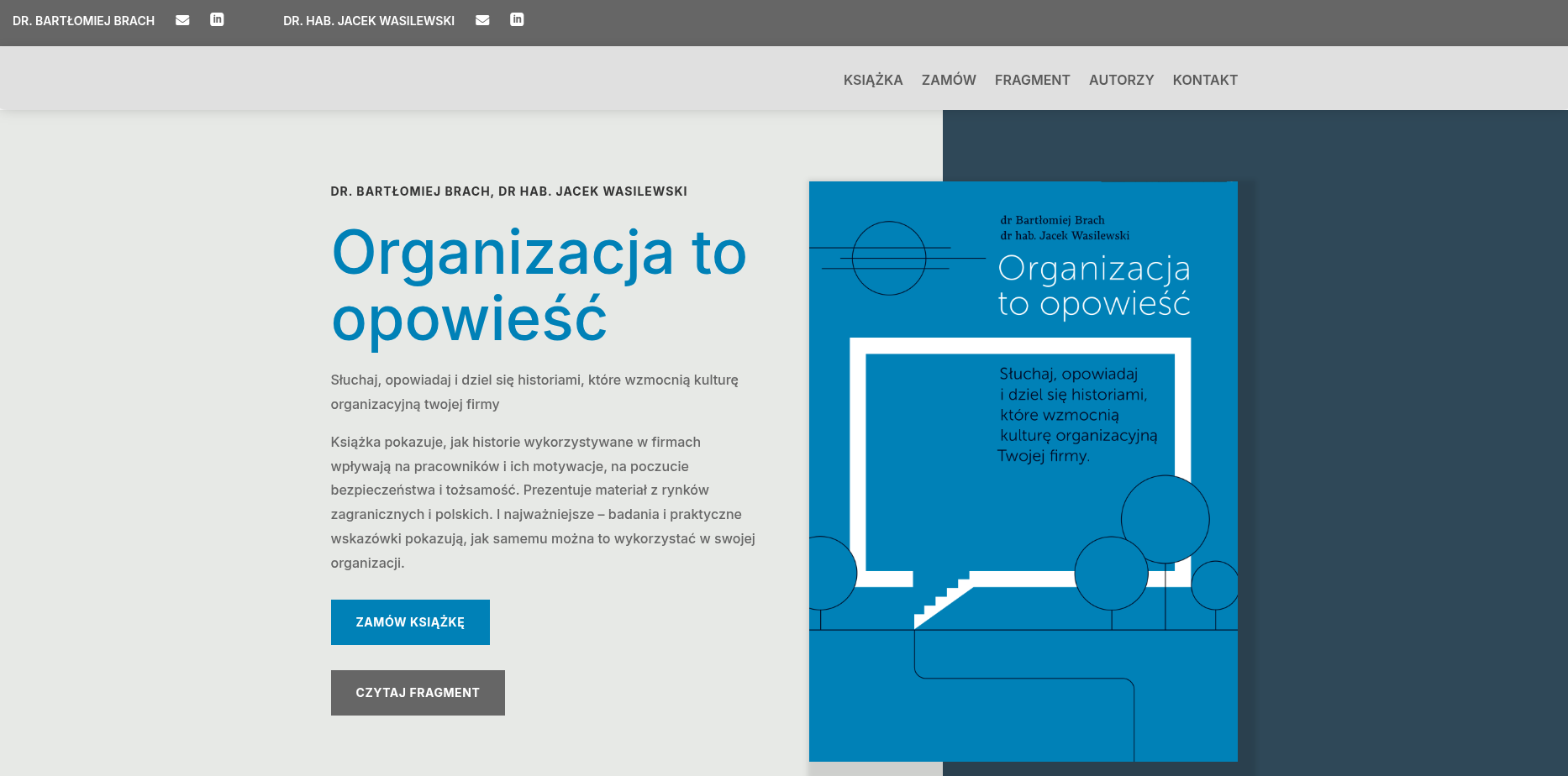Select the DR. HAB. JACEK WASILEWSKI name link
The height and width of the screenshot is (776, 1568).
click(369, 20)
